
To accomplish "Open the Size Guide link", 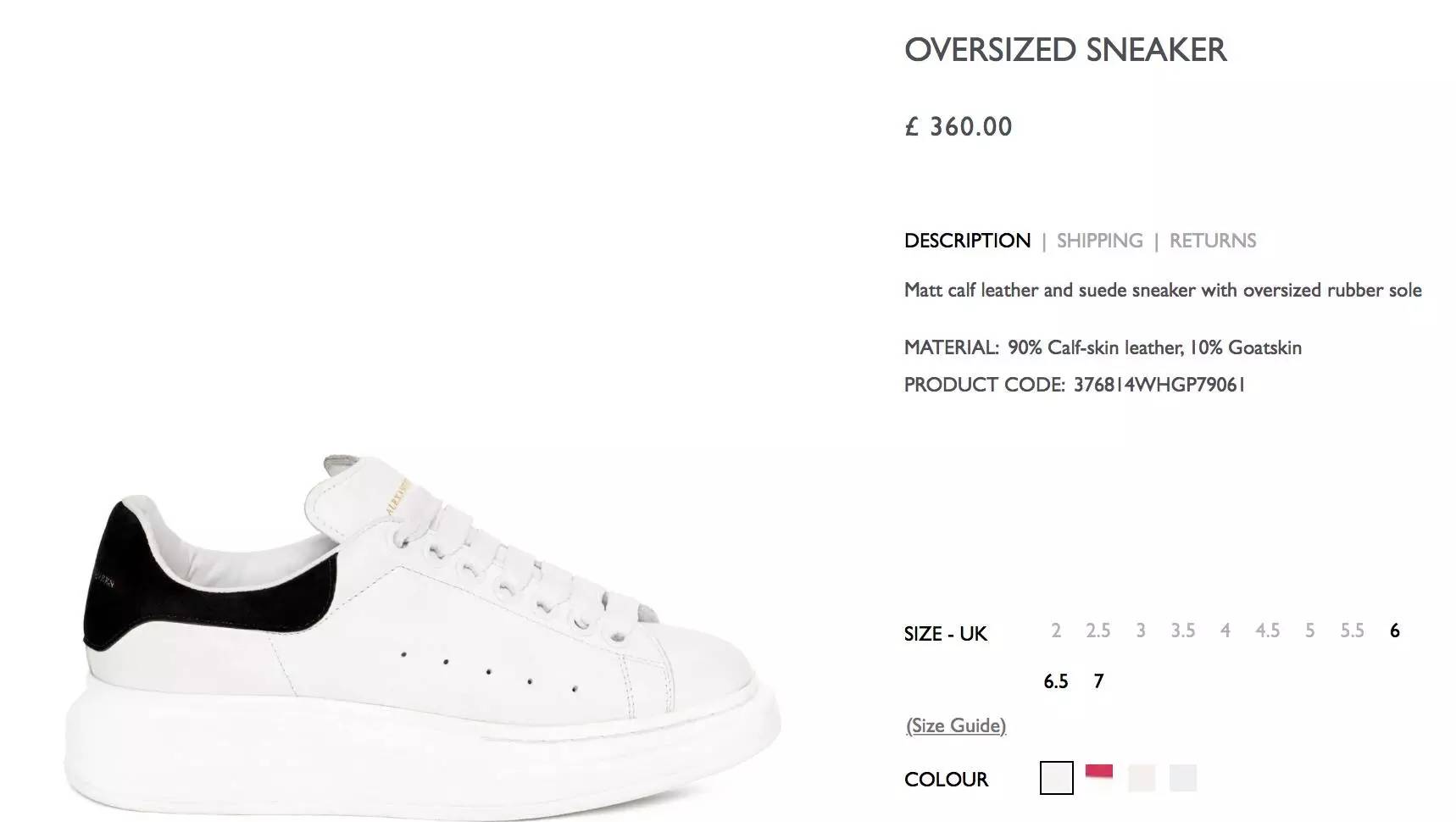I will [x=956, y=725].
